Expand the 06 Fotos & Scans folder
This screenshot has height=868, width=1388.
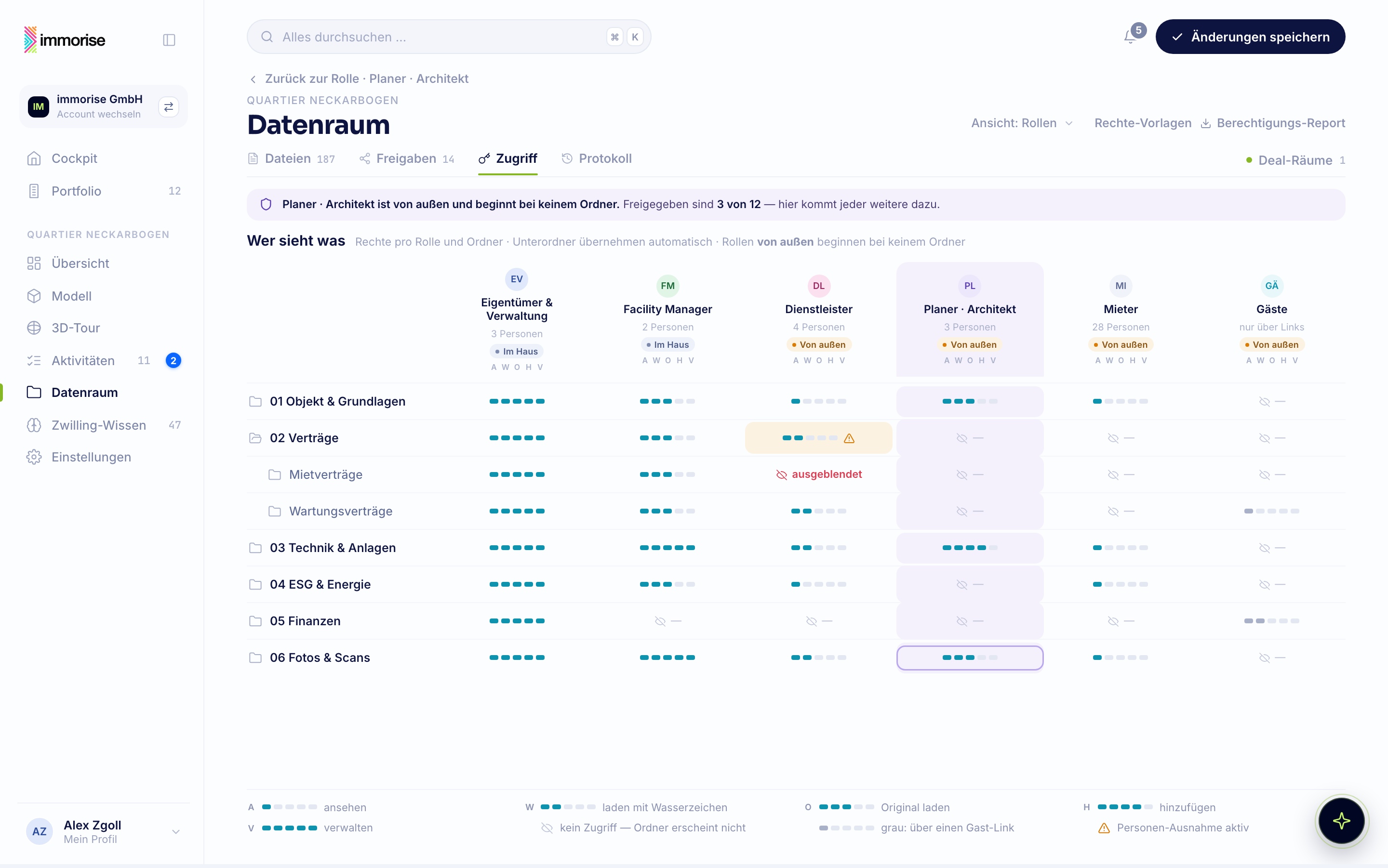click(x=255, y=658)
